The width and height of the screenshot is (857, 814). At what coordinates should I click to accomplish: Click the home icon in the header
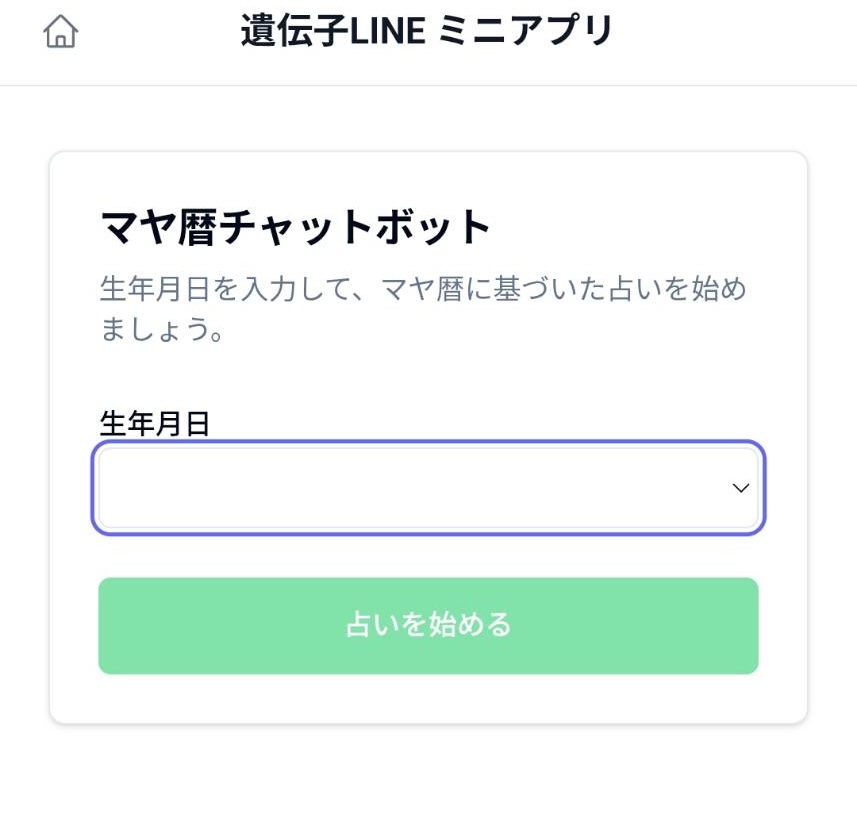pyautogui.click(x=61, y=33)
